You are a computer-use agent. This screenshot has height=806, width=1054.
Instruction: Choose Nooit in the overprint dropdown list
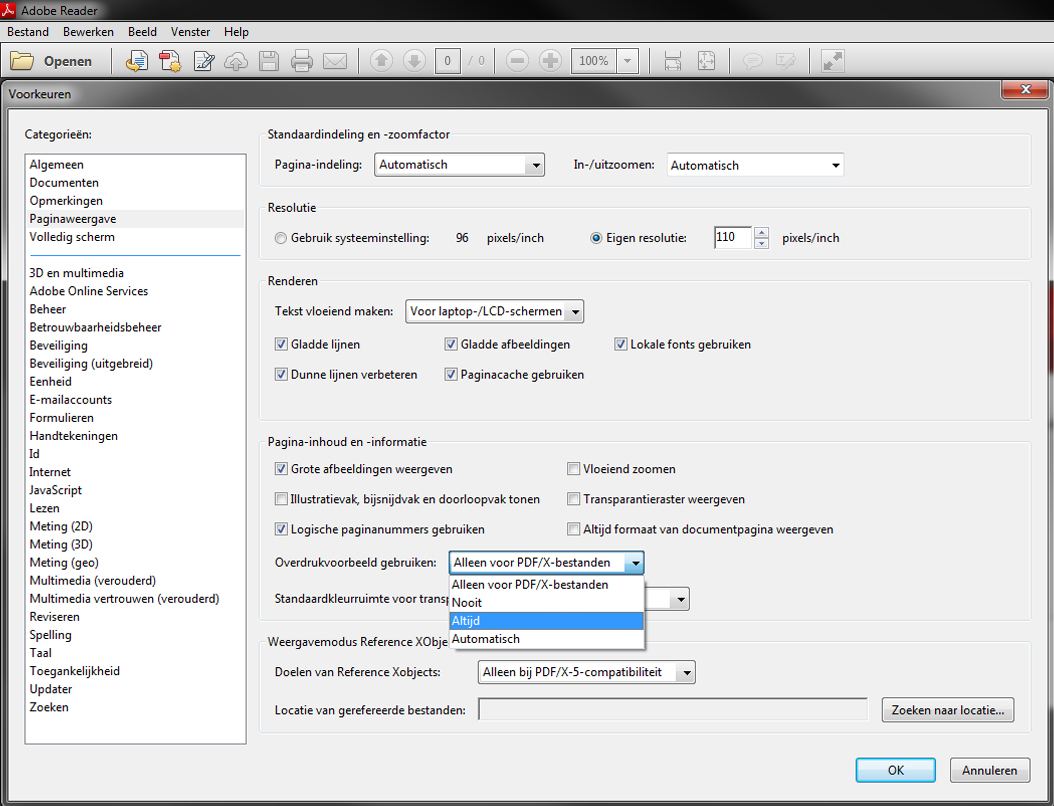click(546, 602)
